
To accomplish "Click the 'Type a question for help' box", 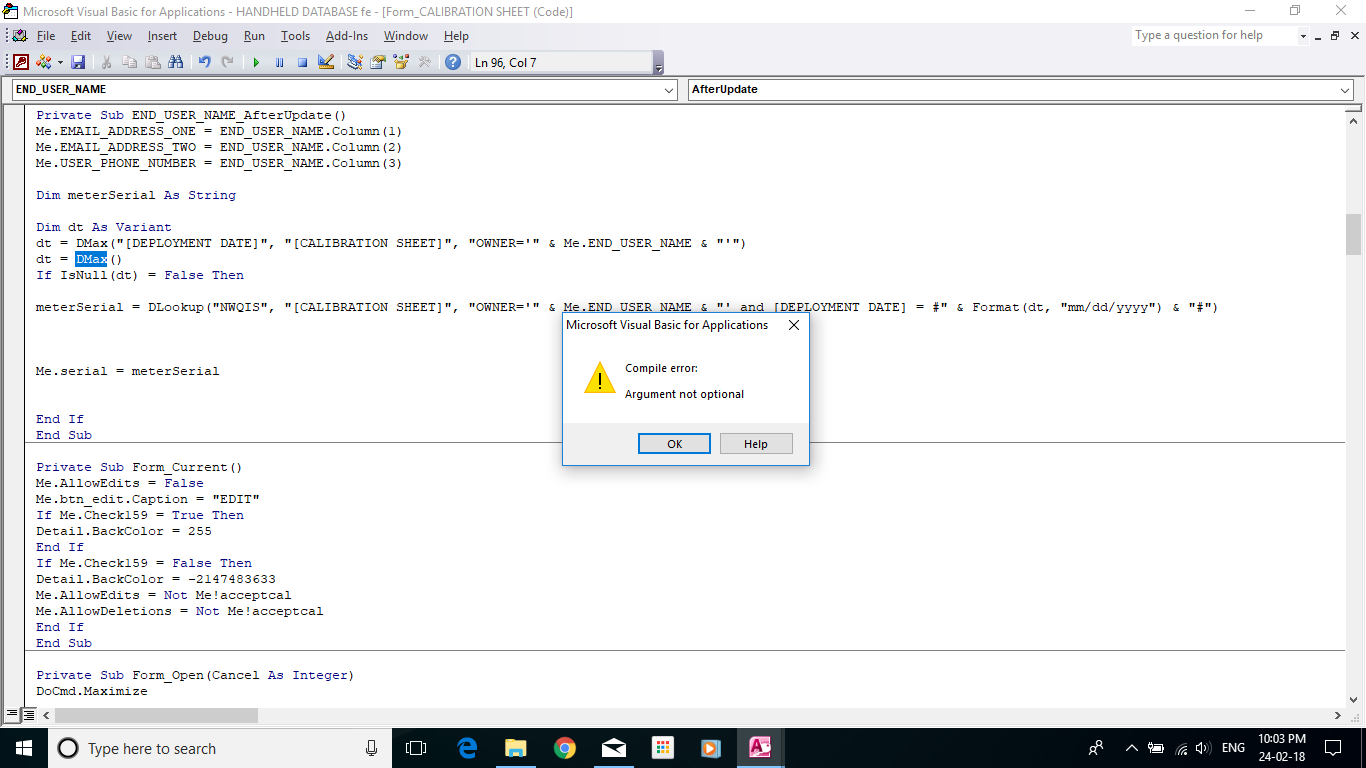I will coord(1214,35).
